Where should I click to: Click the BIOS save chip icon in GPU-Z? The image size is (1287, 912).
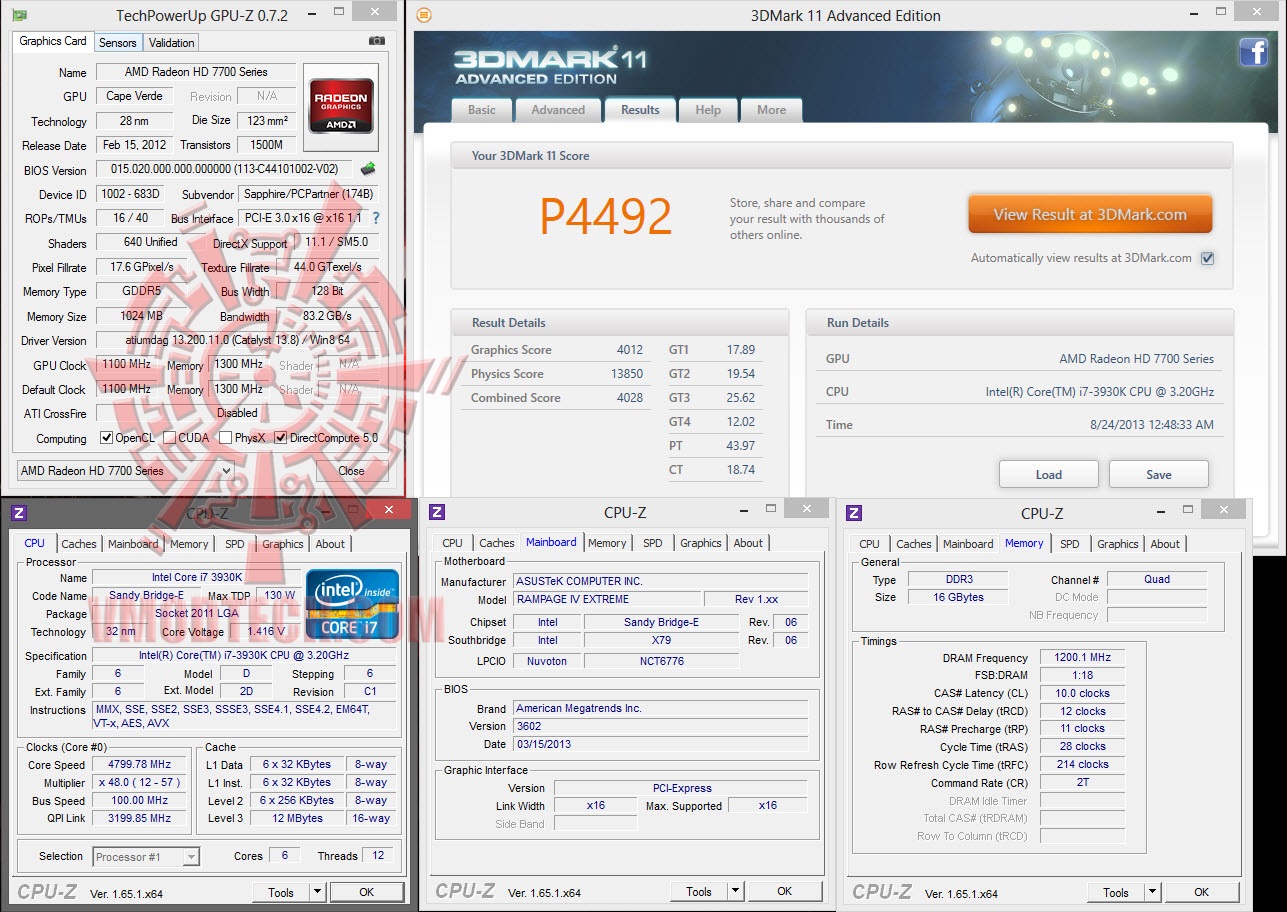point(369,169)
